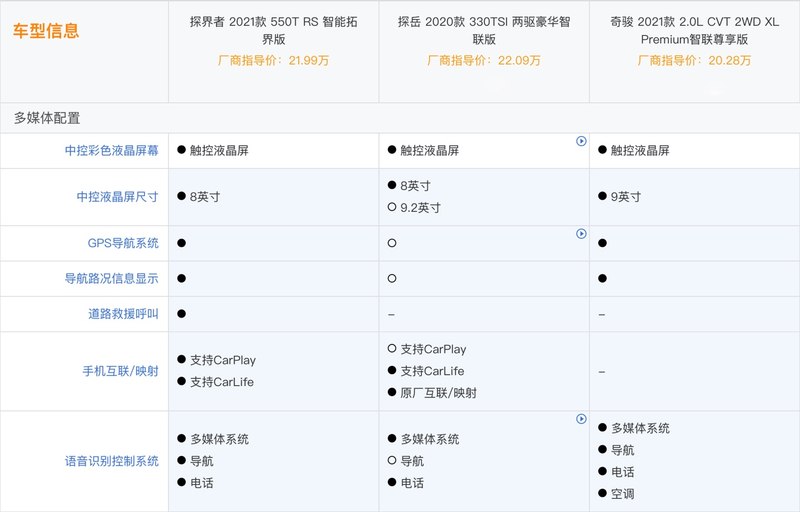Click 奇骏 厂商指导价 20.28万 price
Viewport: 800px width, 512px height.
694,61
